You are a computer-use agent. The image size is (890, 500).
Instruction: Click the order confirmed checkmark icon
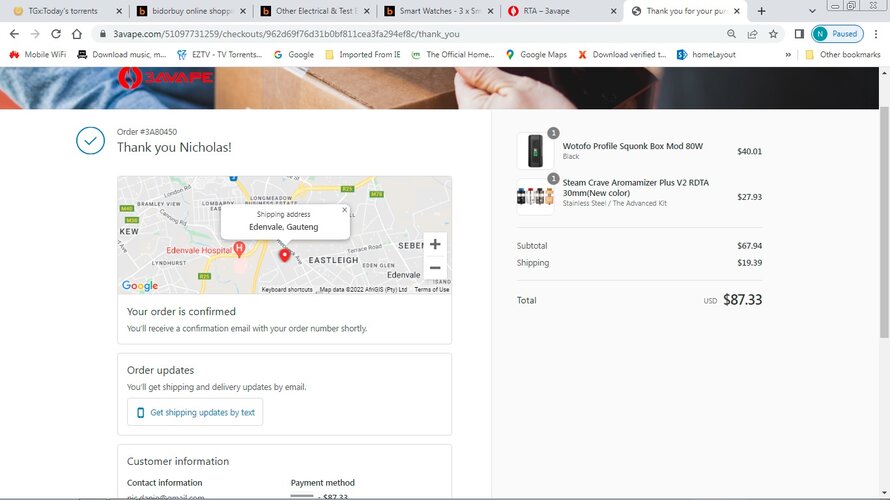[x=90, y=140]
